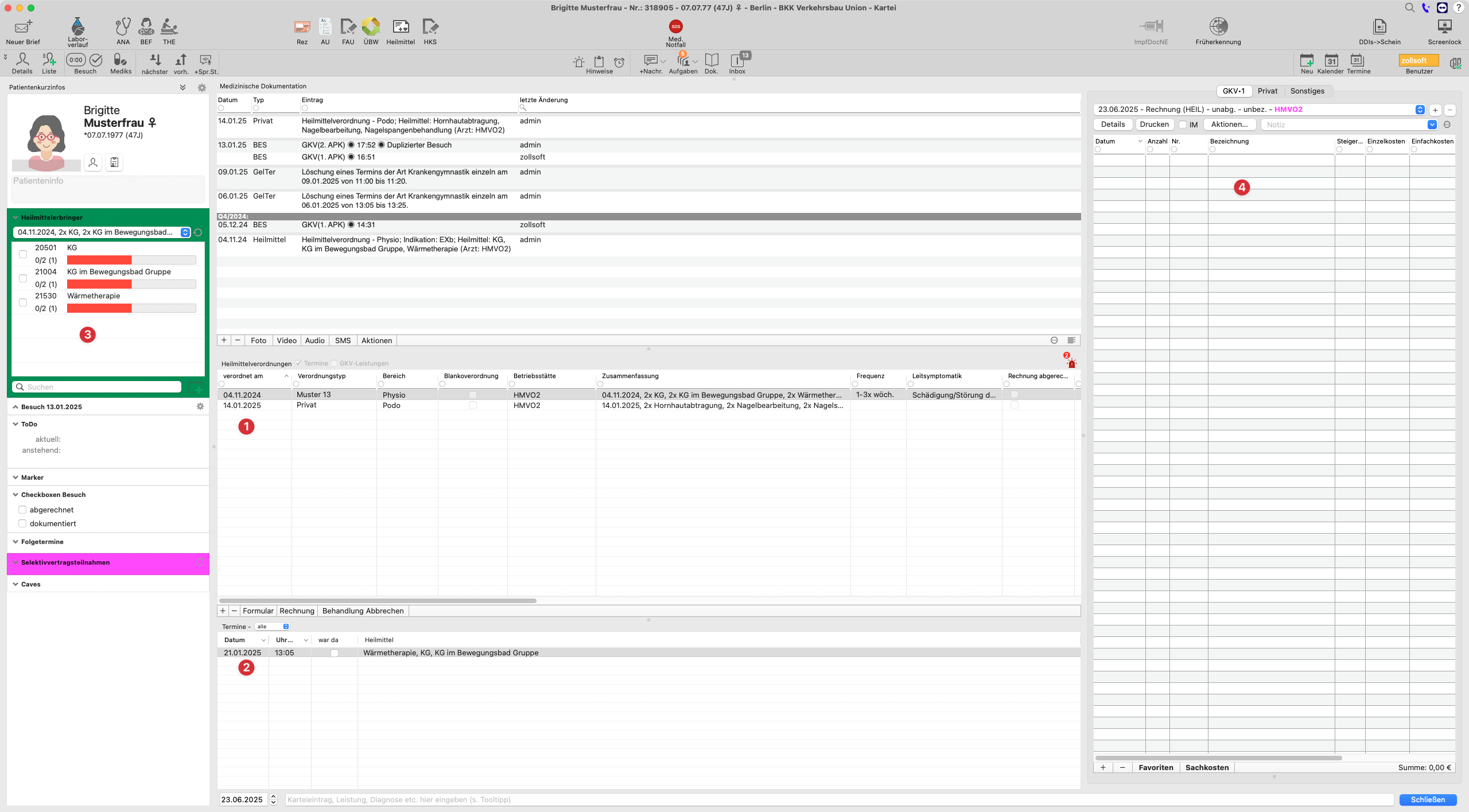Open the Rechnung selection dropdown

click(1420, 110)
